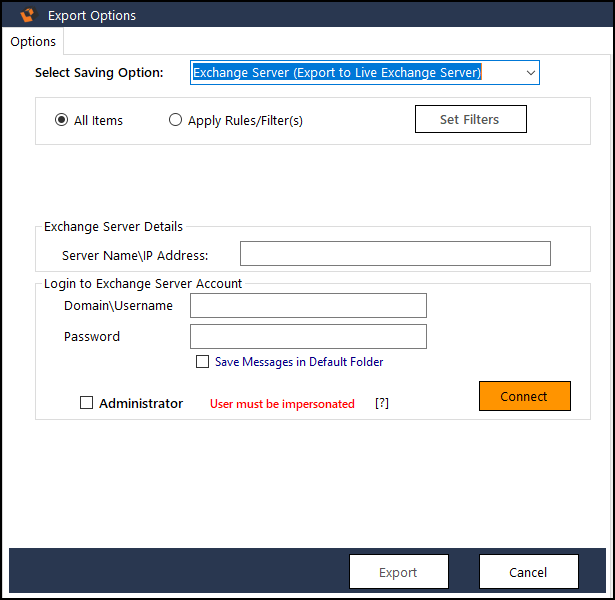Click the orange app logo in title bar
The image size is (615, 600).
pos(28,15)
